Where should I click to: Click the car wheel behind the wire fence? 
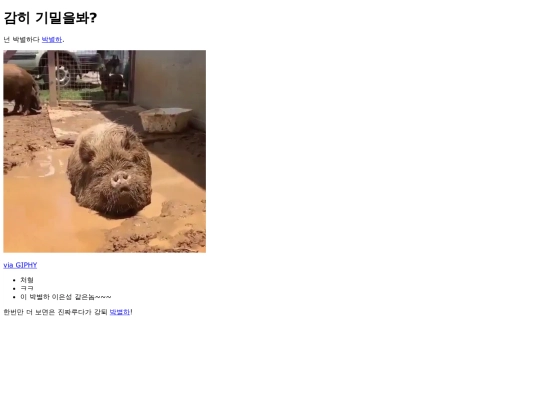(x=62, y=75)
